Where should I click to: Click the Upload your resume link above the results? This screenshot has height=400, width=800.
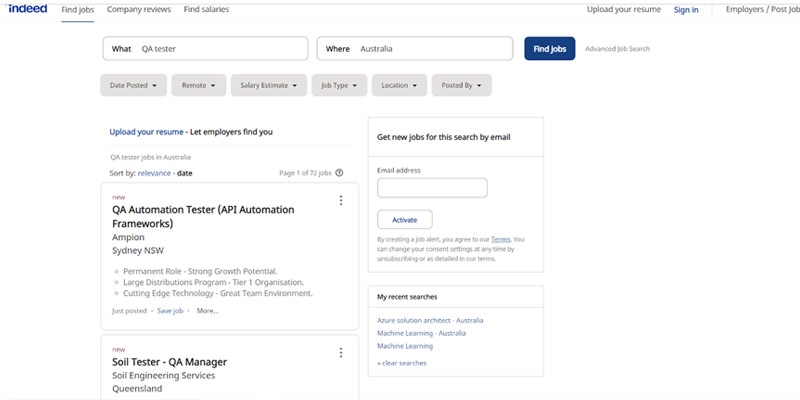tap(146, 132)
